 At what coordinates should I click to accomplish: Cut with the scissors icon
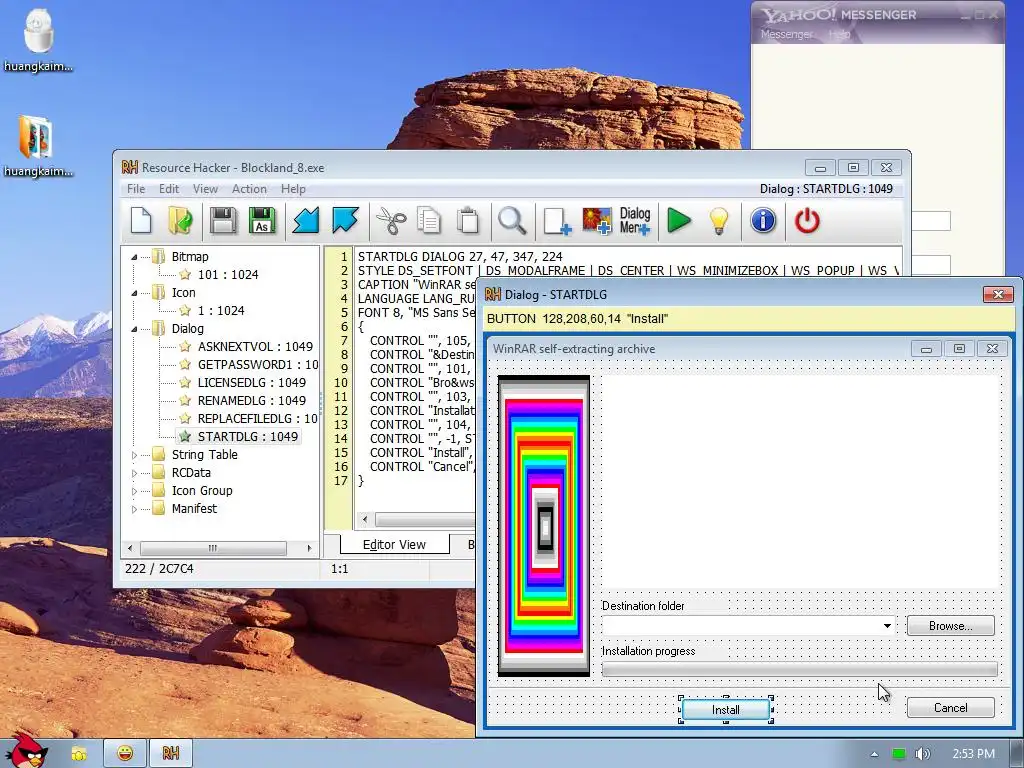pos(391,220)
